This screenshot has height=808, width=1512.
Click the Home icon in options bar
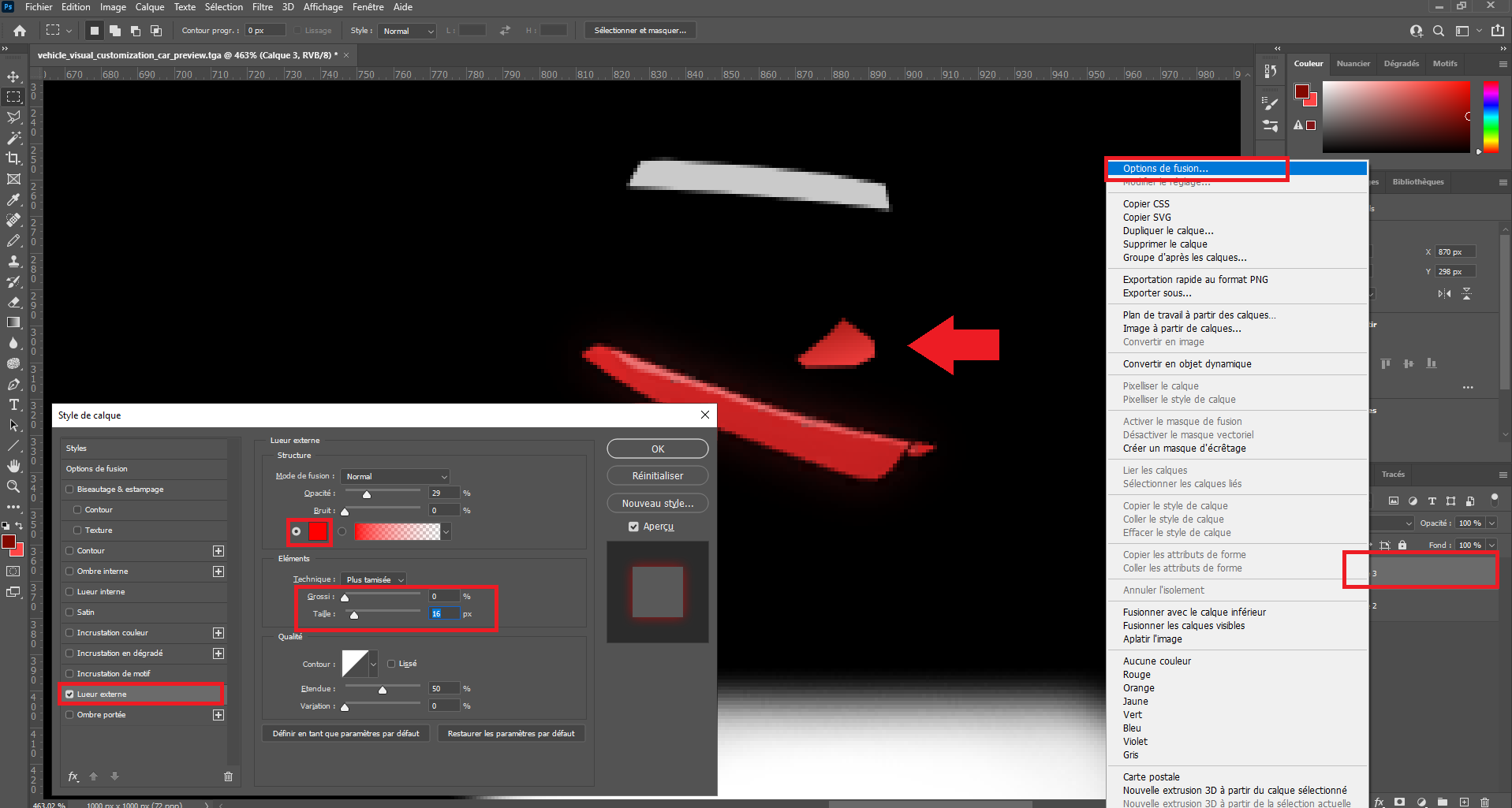(x=20, y=31)
